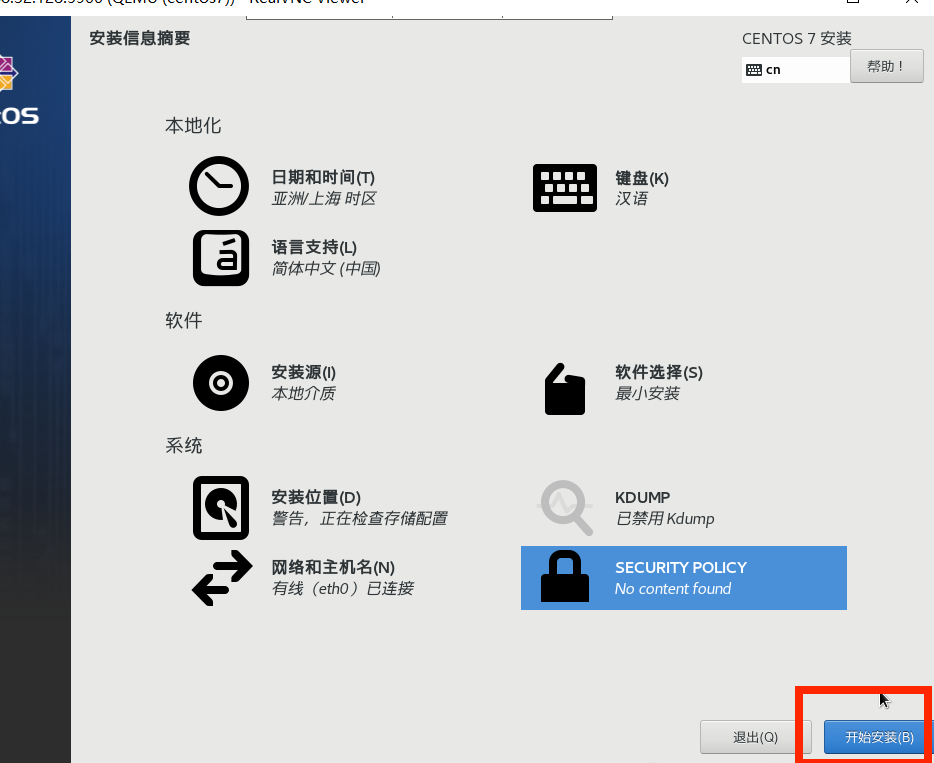Click the cn keyboard layout indicator
934x763 pixels.
click(x=795, y=70)
